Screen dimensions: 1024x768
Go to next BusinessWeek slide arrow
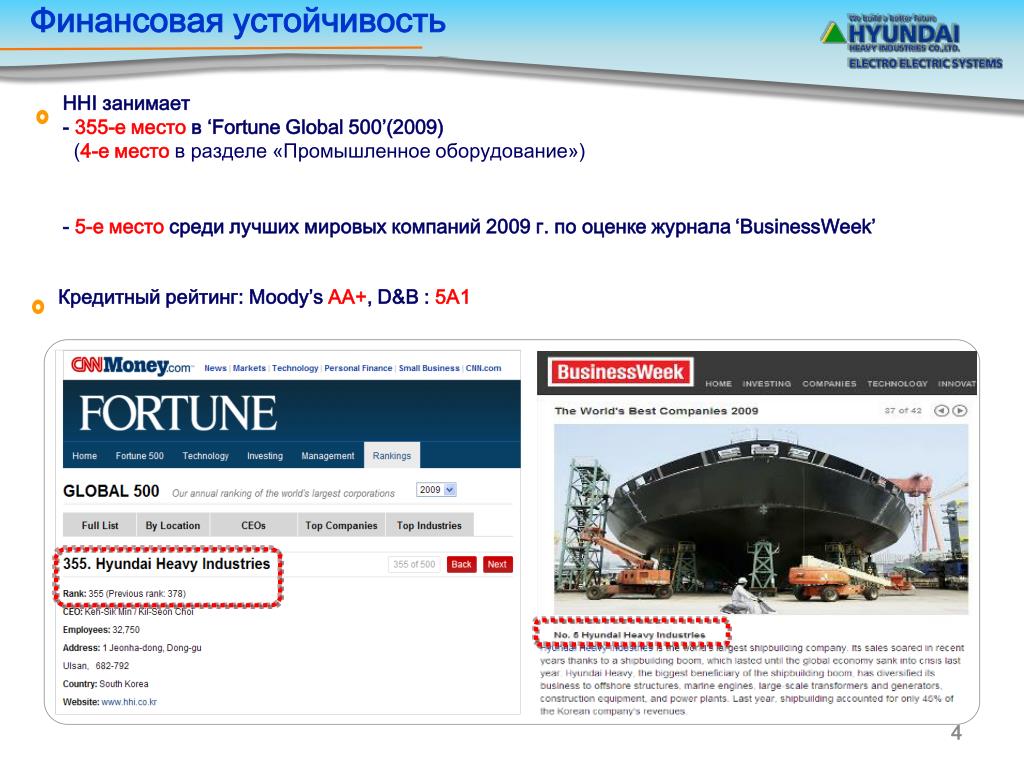coord(959,411)
